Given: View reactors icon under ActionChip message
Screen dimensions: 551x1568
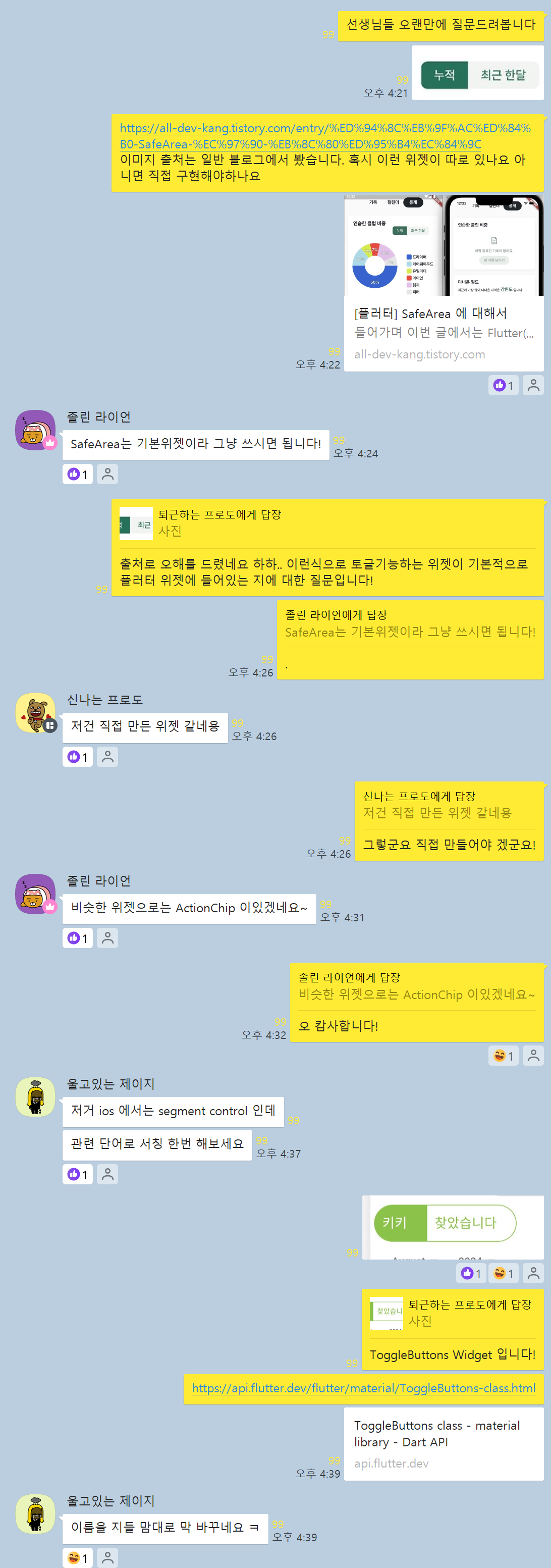Looking at the screenshot, I should 107,938.
